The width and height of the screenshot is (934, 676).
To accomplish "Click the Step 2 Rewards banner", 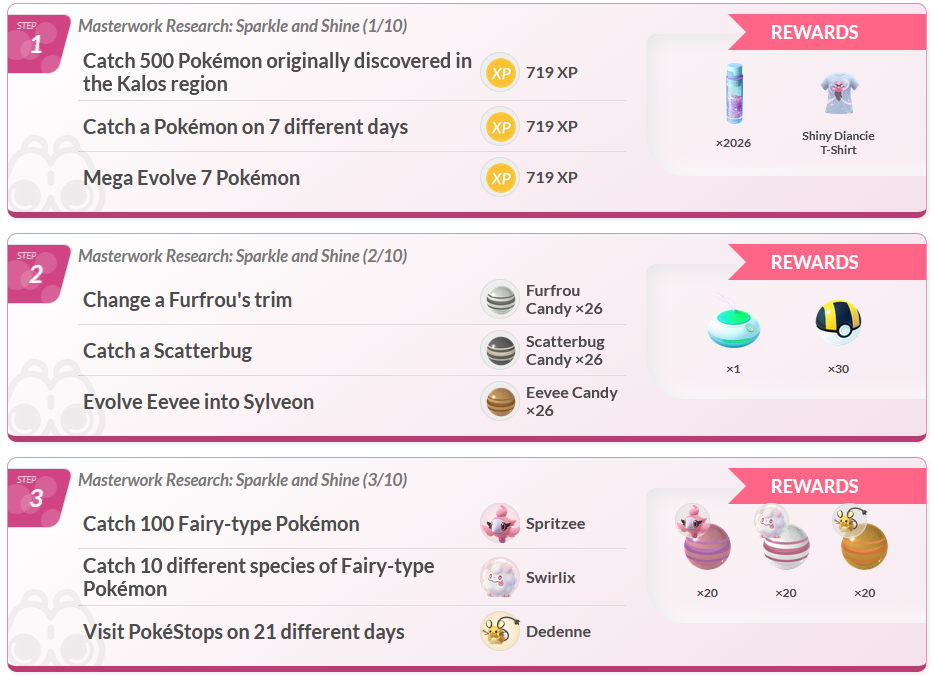I will point(814,262).
